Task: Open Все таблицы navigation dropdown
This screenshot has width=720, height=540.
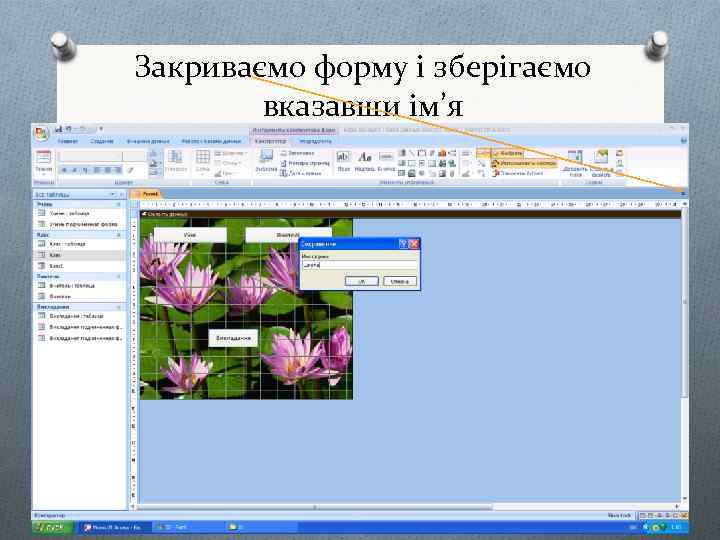Action: [112, 194]
